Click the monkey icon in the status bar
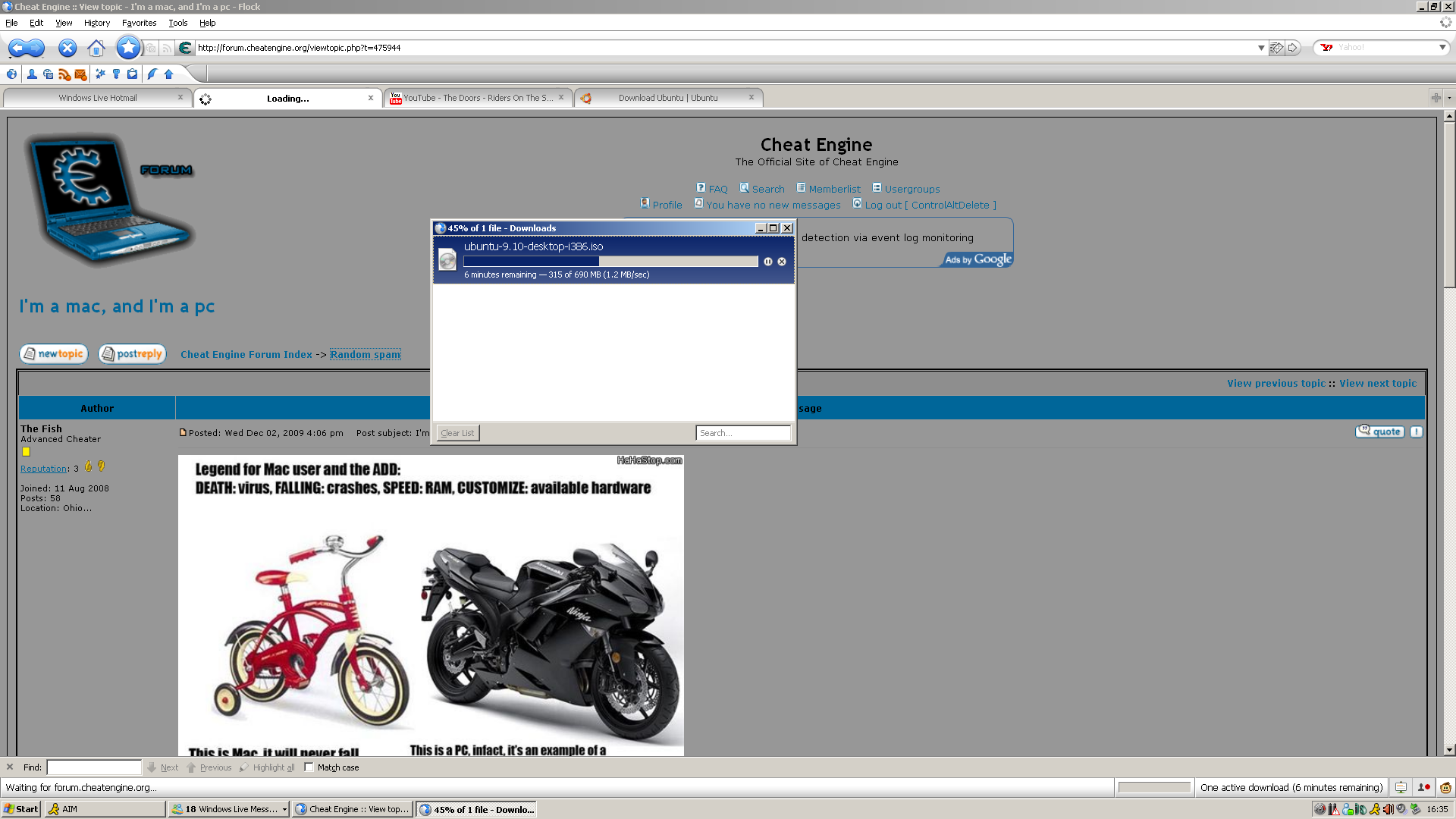Image resolution: width=1456 pixels, height=819 pixels. 1445,788
